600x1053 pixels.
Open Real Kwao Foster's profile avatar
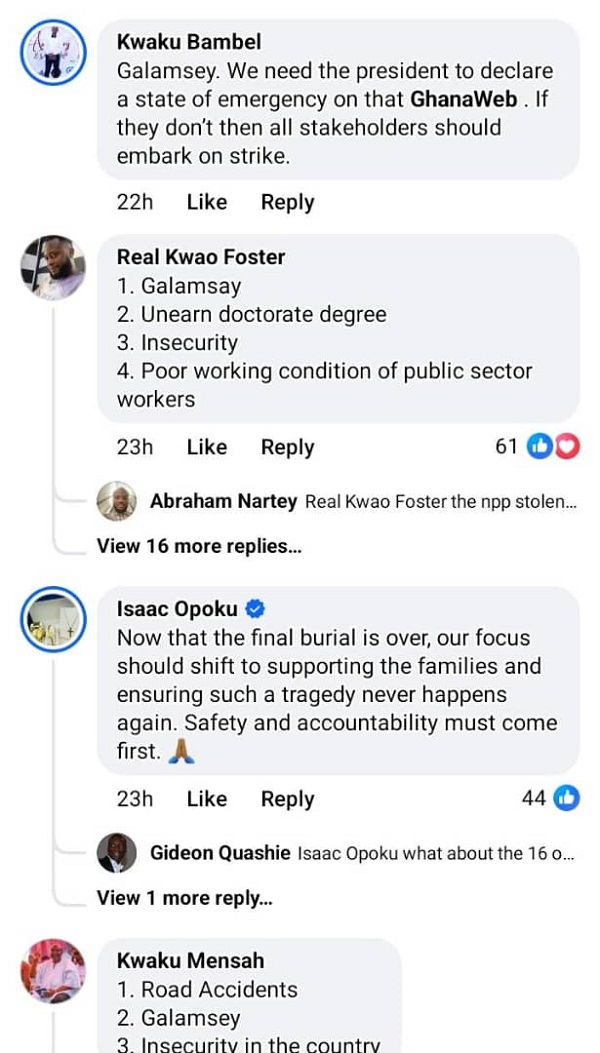point(53,268)
